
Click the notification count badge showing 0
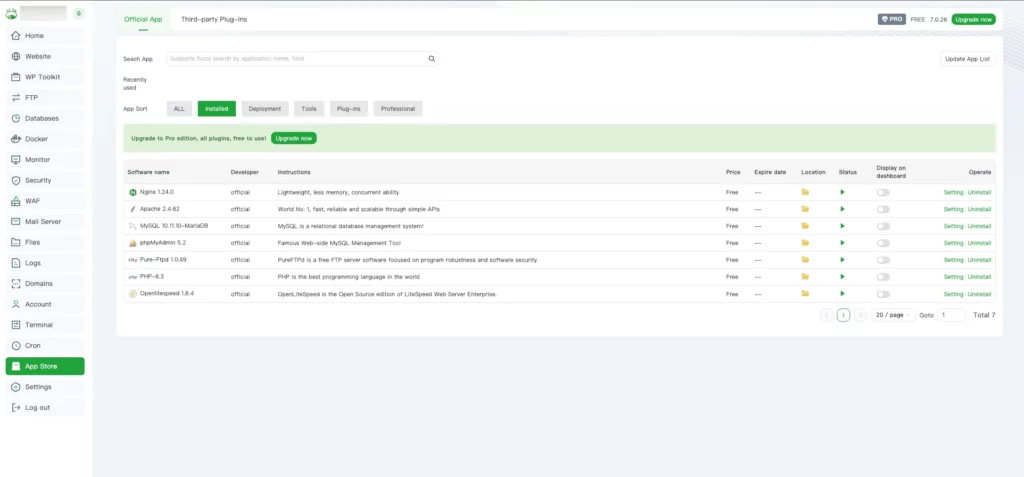[x=78, y=13]
